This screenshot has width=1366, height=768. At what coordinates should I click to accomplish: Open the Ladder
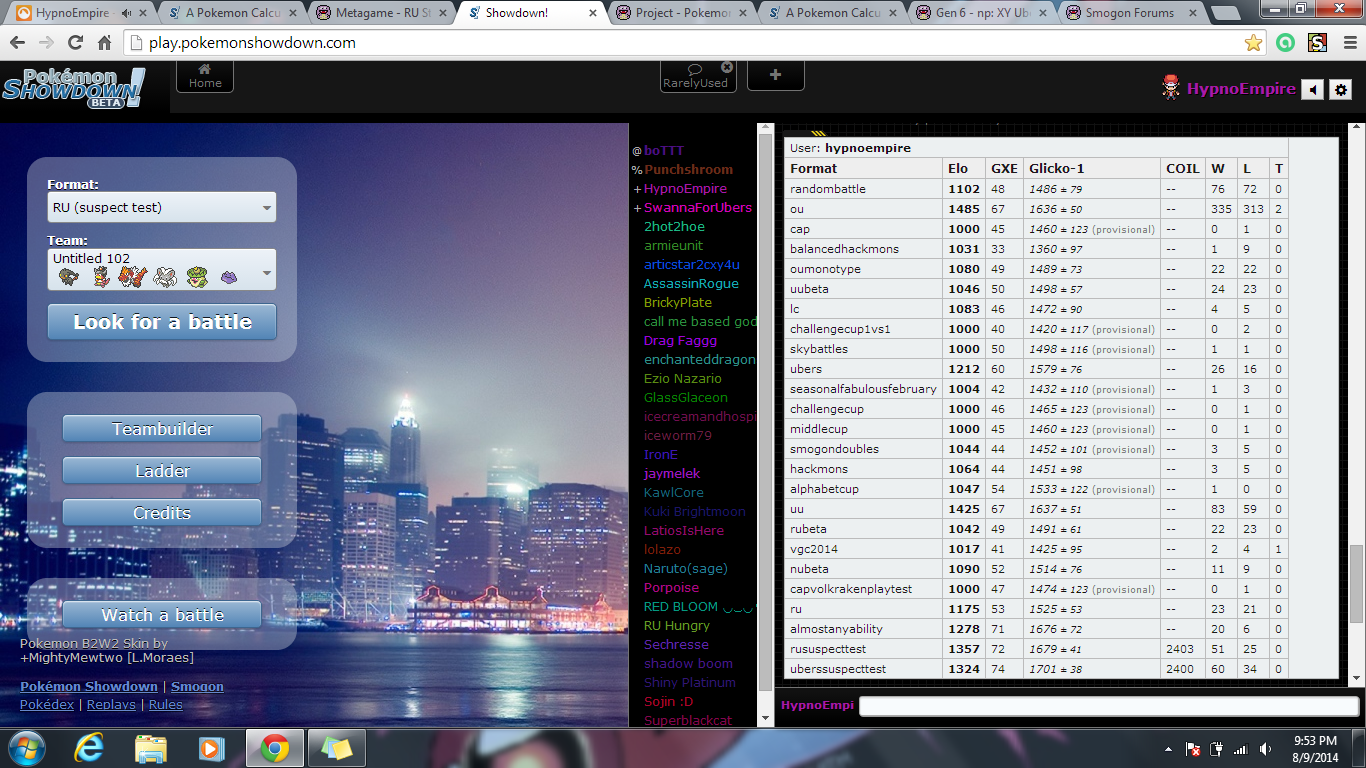[x=162, y=471]
